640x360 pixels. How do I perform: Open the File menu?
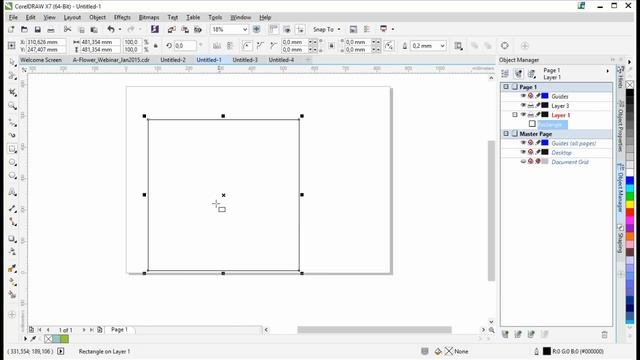(13, 17)
